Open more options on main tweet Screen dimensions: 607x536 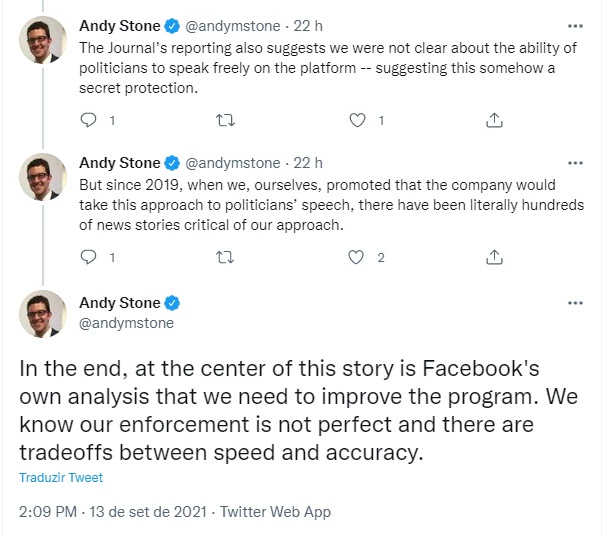[575, 303]
